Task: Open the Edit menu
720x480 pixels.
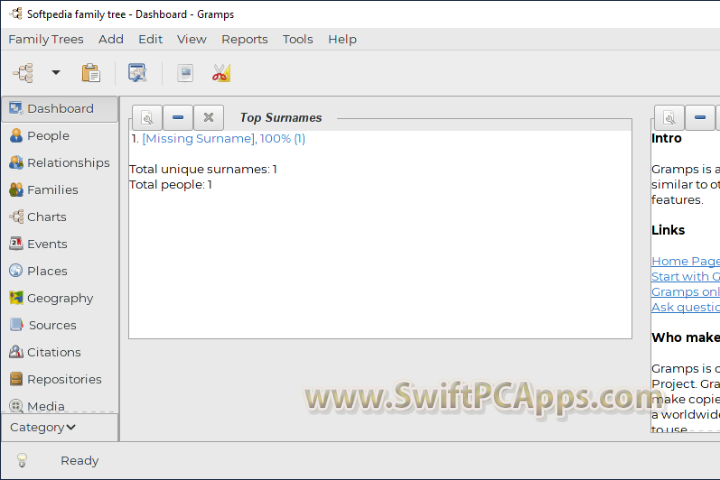Action: (151, 40)
